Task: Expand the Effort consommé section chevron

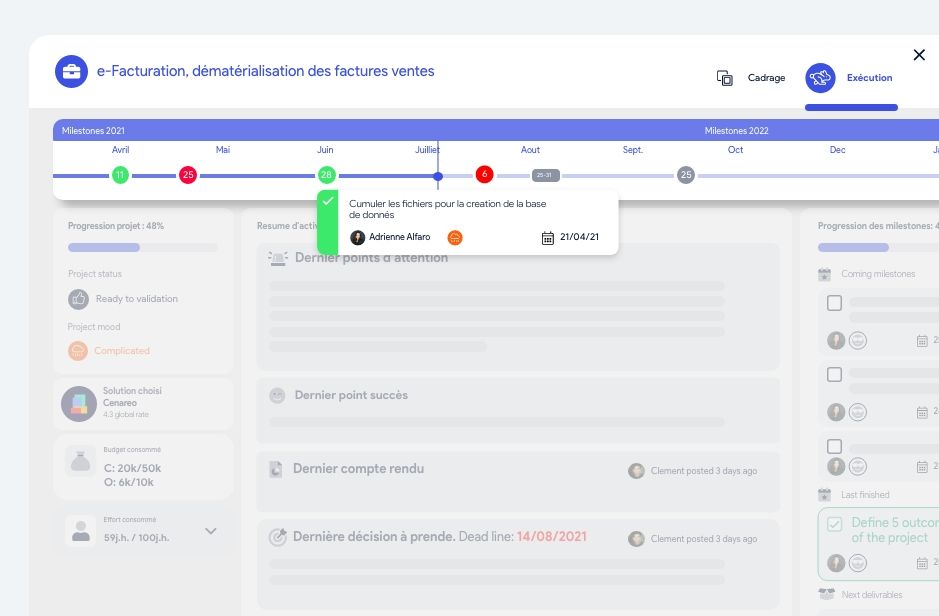Action: (x=211, y=531)
